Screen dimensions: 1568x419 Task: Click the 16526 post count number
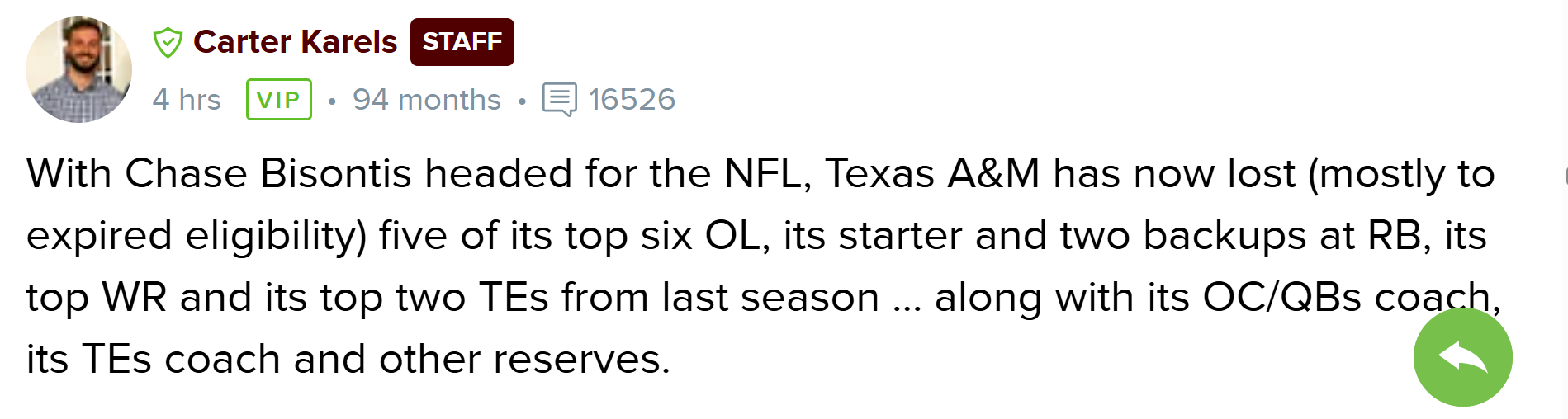[x=632, y=100]
